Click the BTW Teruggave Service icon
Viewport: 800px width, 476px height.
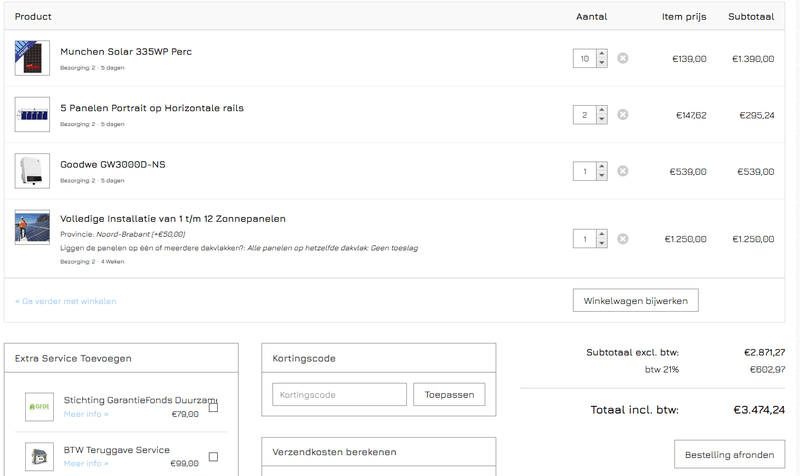click(40, 456)
